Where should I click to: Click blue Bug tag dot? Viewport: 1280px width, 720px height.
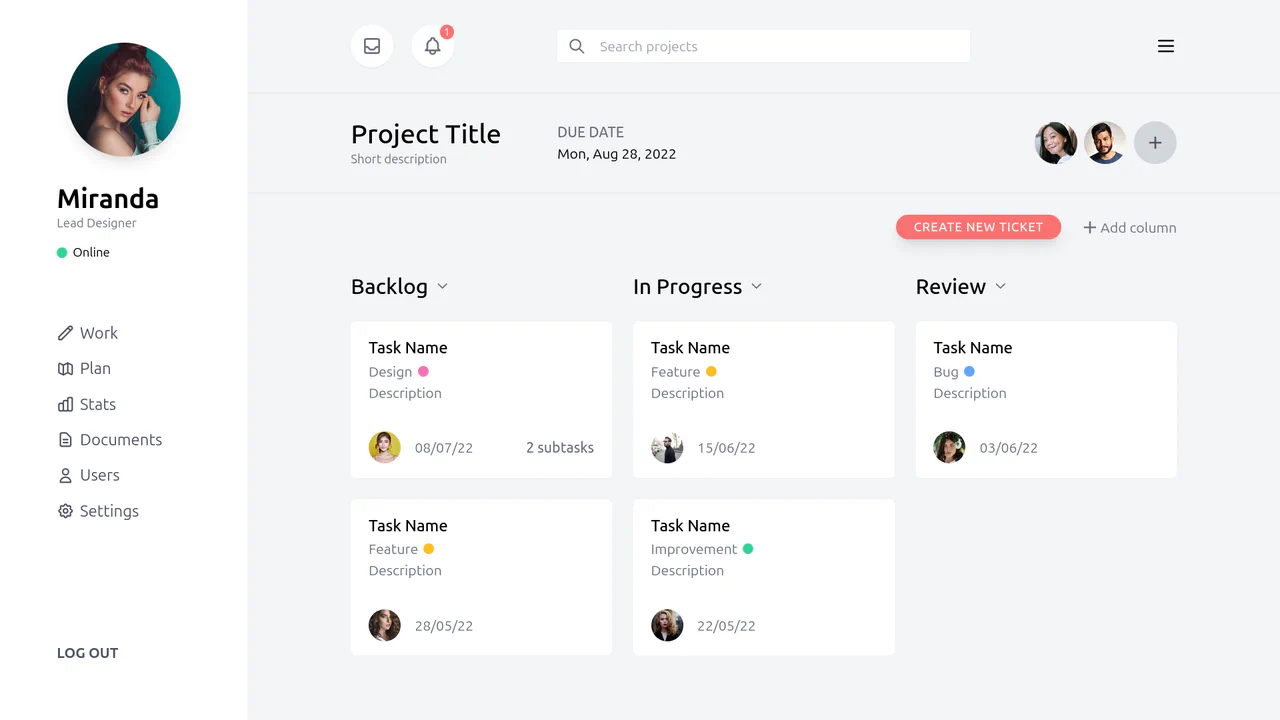click(x=969, y=371)
